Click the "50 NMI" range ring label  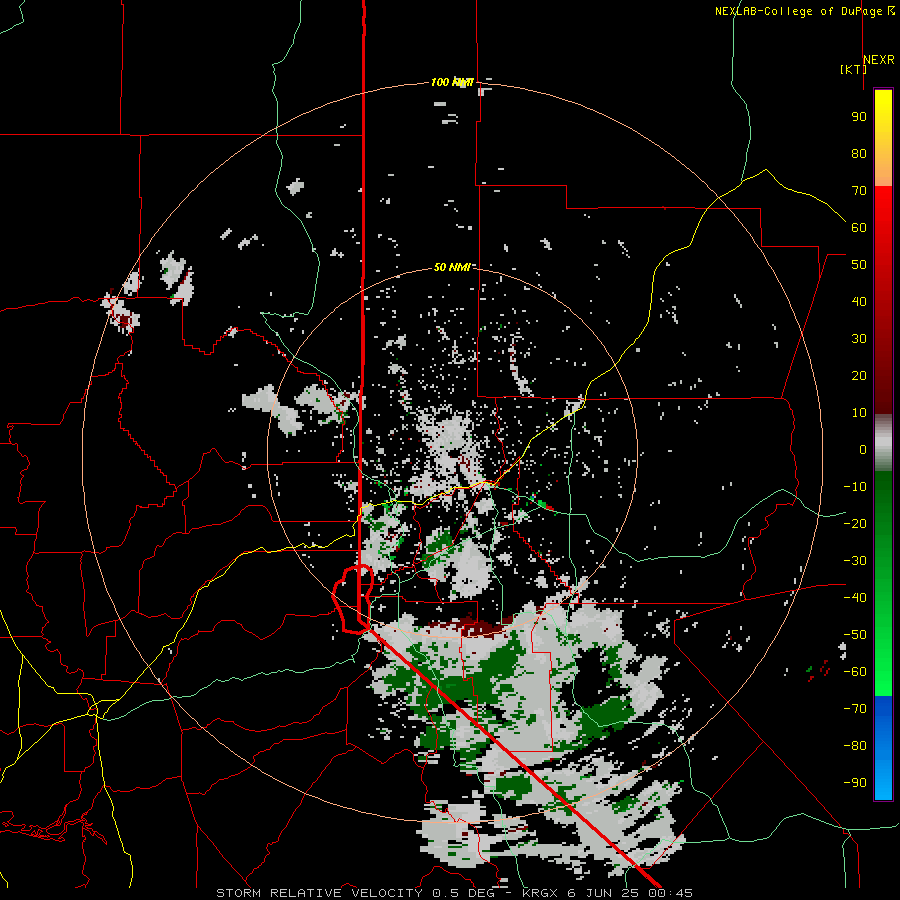[x=452, y=267]
